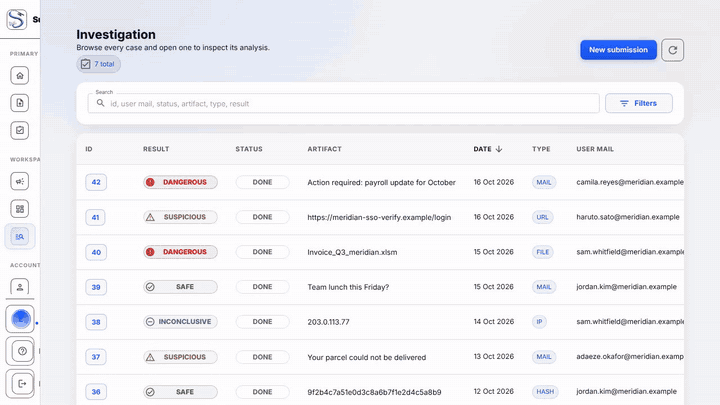Open case ID 39
This screenshot has height=405, width=720.
tap(96, 287)
